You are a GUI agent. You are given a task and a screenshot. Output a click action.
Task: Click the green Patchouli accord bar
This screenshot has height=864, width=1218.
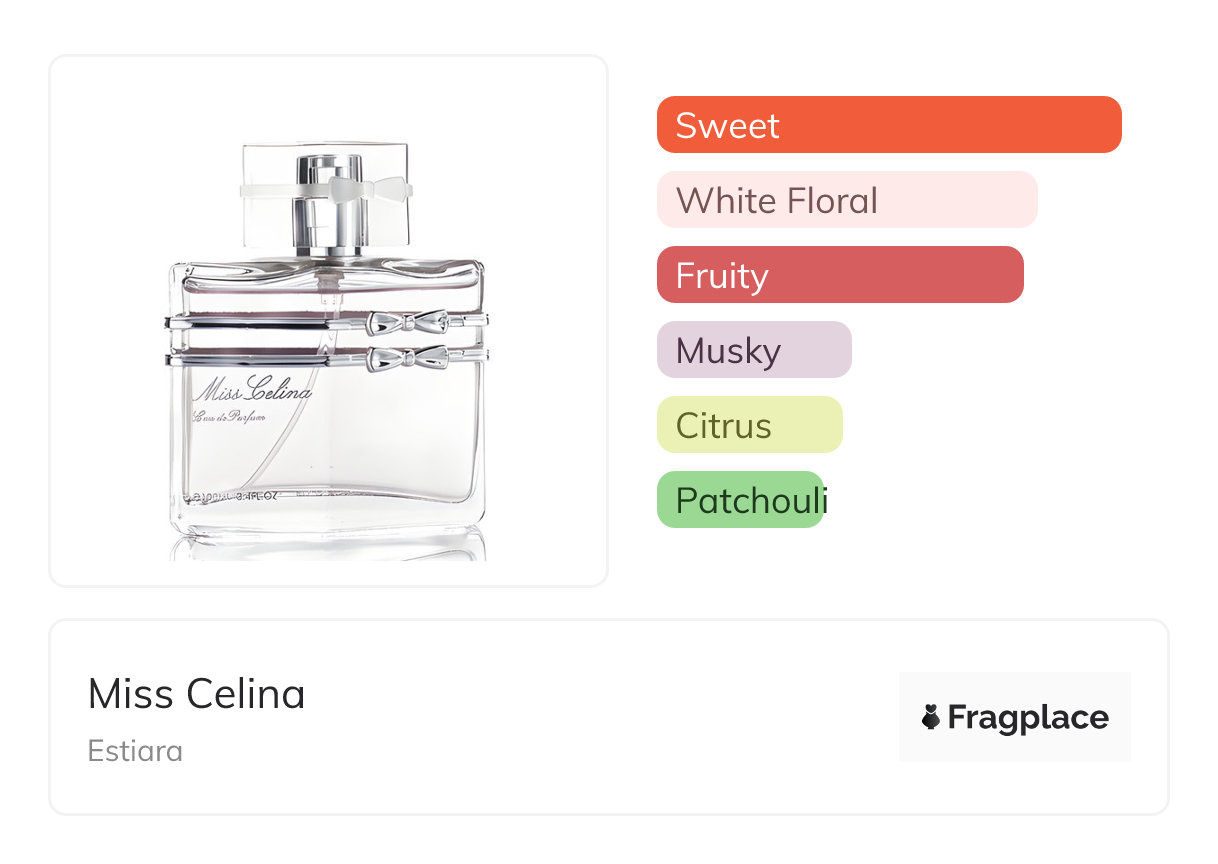[740, 500]
